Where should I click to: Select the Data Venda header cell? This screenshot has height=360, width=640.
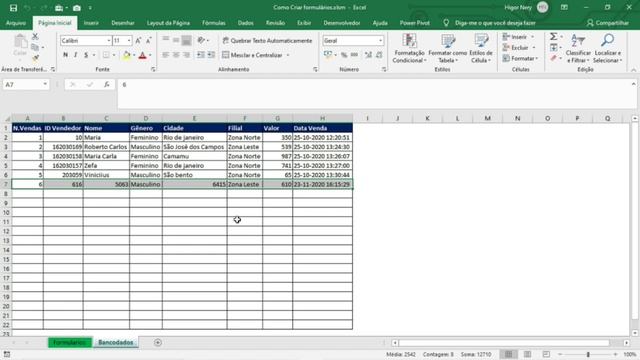(322, 128)
